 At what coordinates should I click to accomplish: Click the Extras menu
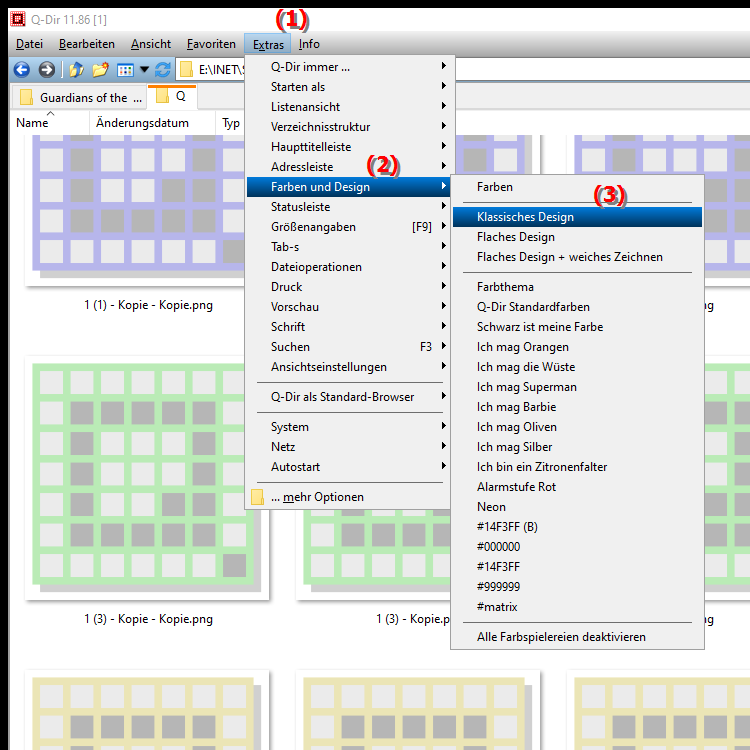(268, 44)
